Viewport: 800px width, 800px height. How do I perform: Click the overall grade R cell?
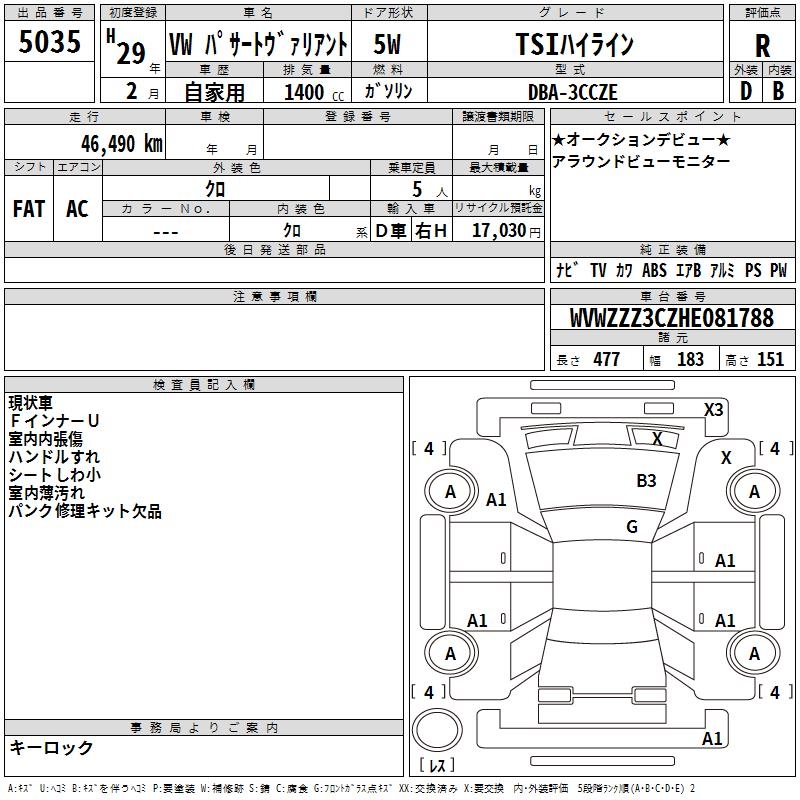click(x=762, y=45)
